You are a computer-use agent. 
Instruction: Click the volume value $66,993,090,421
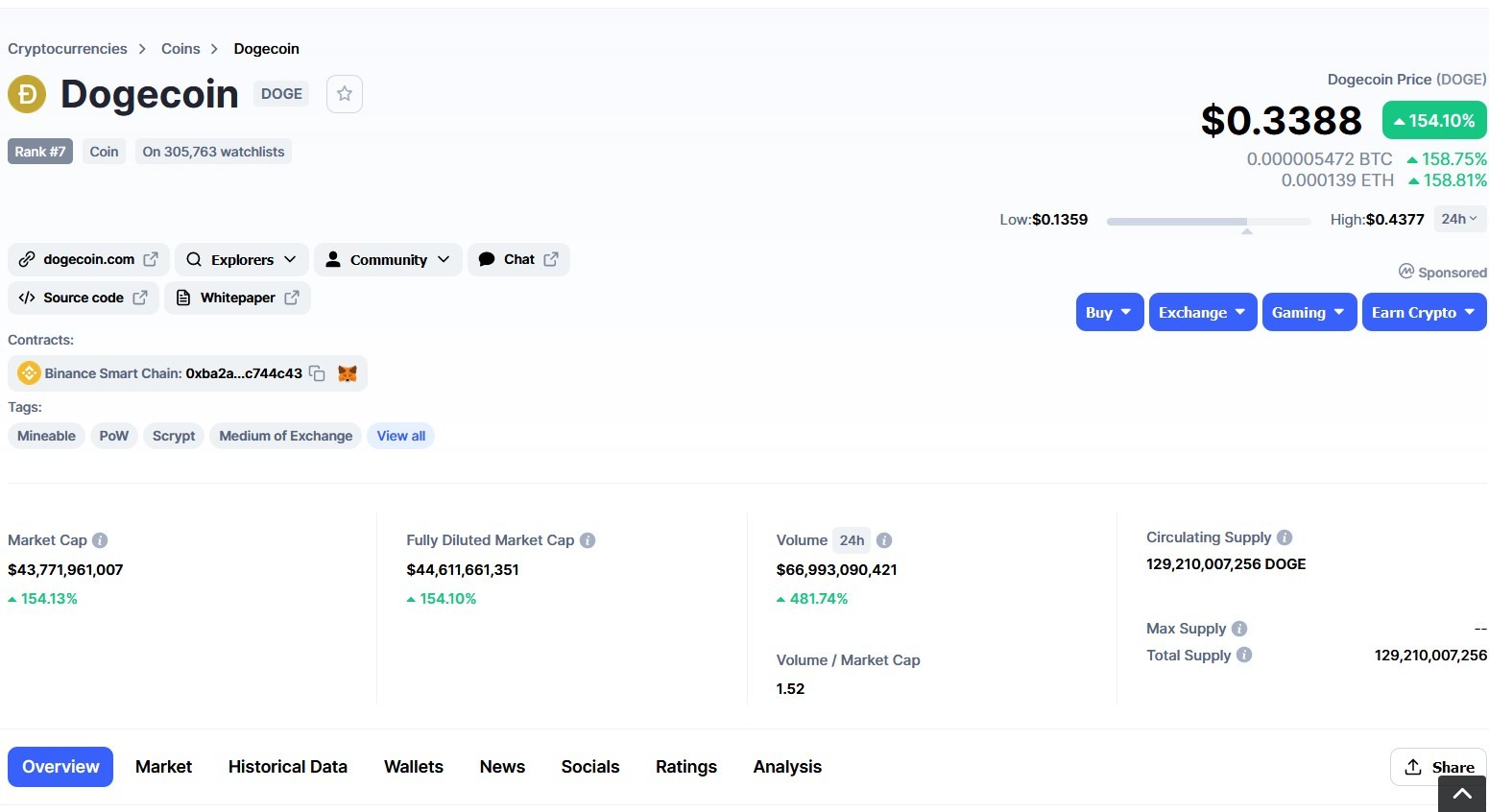(837, 570)
